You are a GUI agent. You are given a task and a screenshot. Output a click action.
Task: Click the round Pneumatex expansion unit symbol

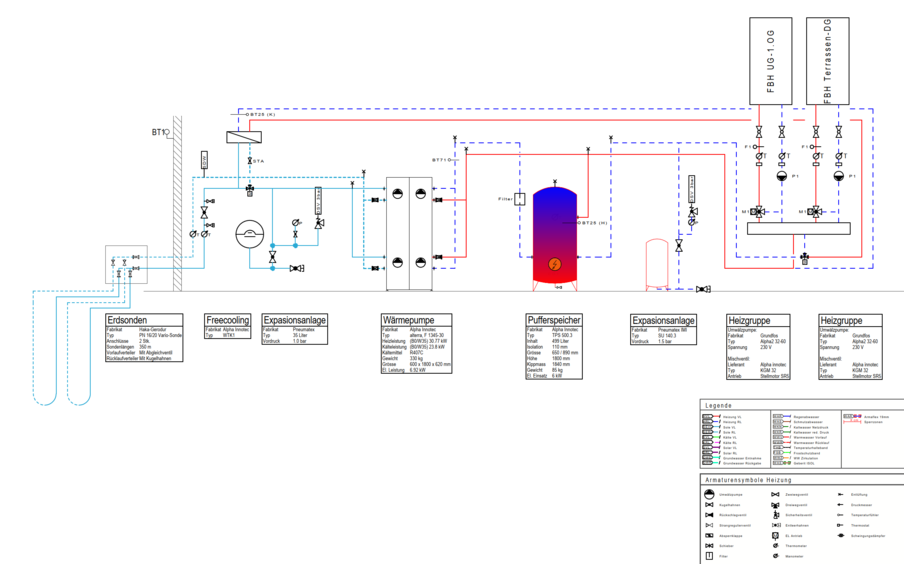pos(250,235)
